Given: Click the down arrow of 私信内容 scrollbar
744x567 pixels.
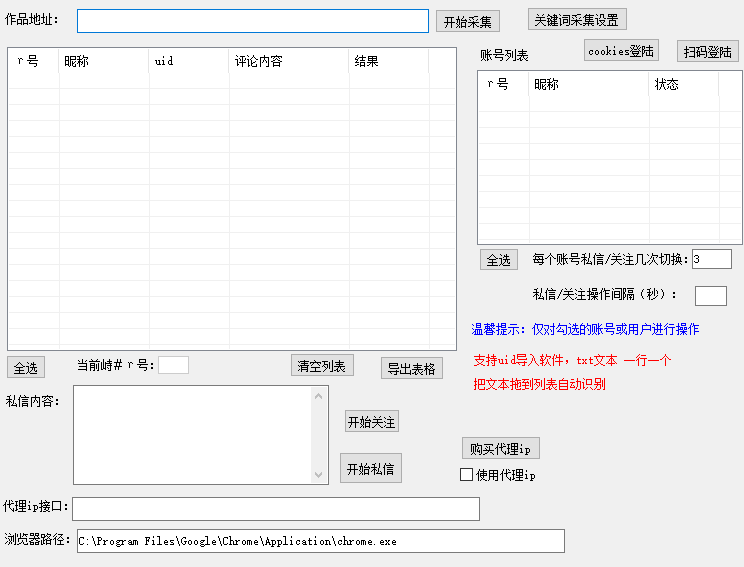Looking at the screenshot, I should 319,475.
